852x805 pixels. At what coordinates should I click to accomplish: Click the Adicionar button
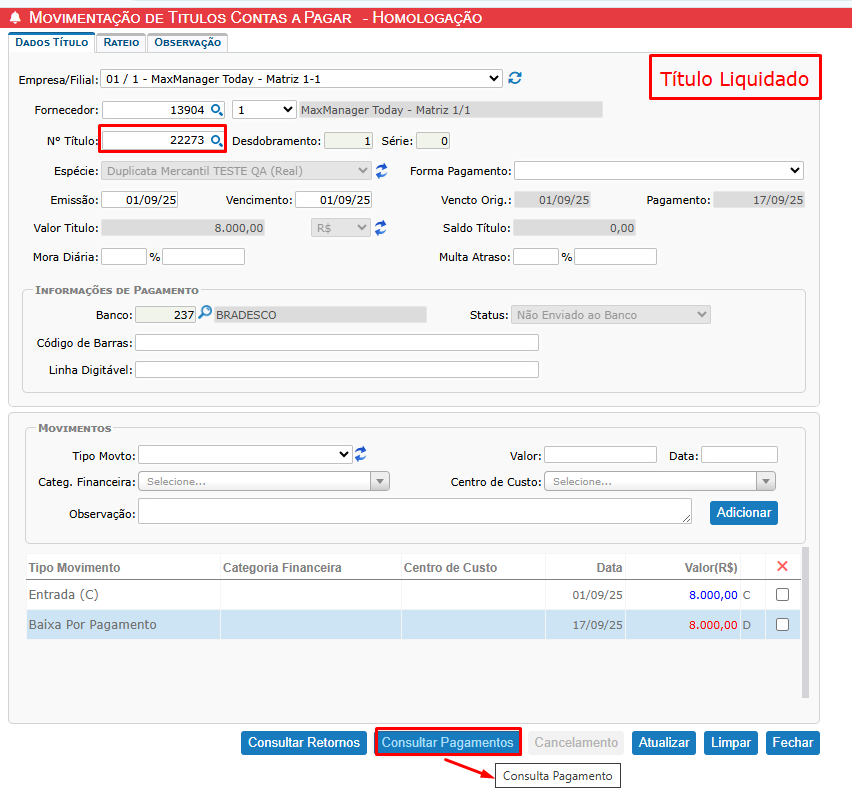coord(744,512)
